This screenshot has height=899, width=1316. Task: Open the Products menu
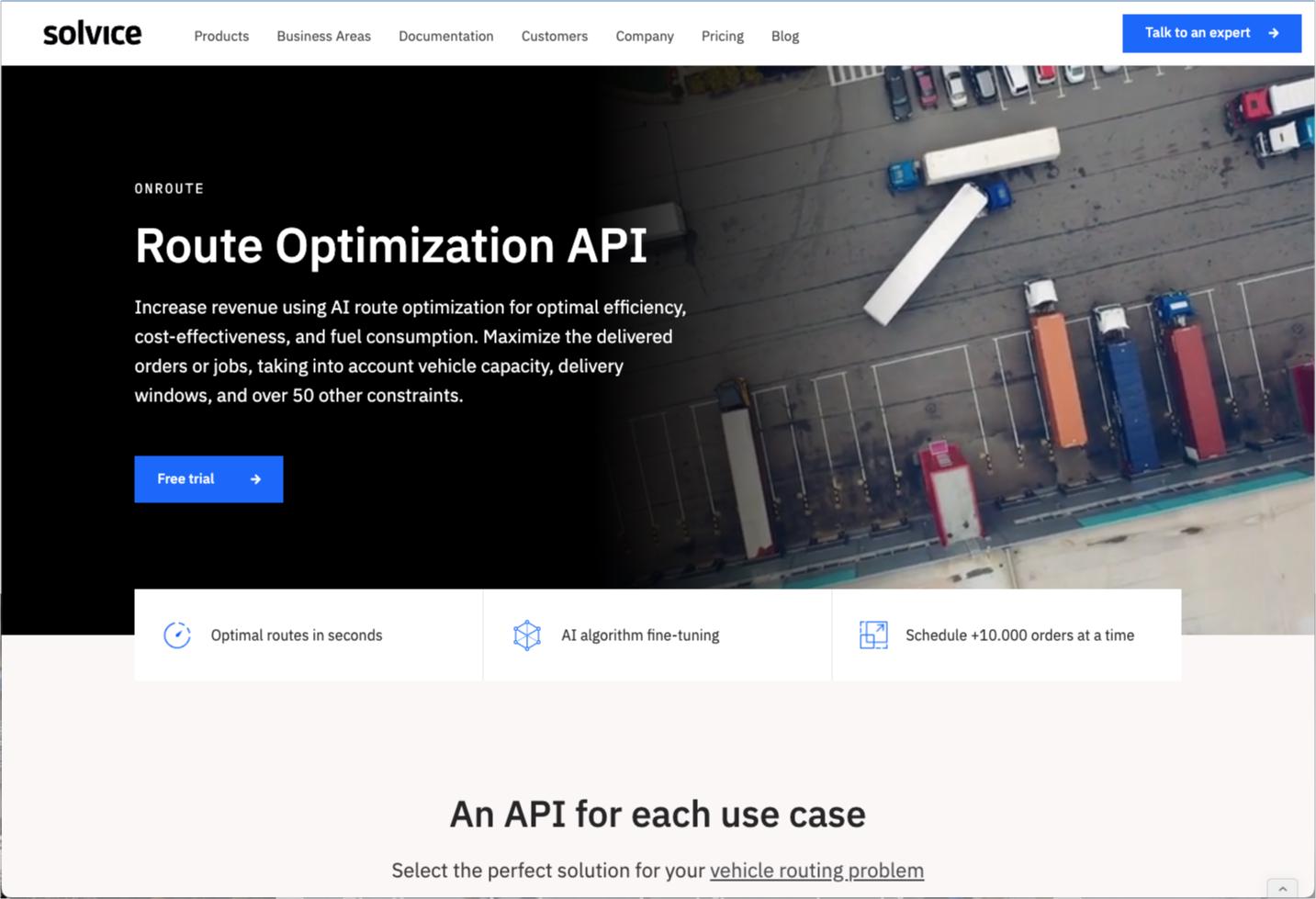[x=221, y=37]
